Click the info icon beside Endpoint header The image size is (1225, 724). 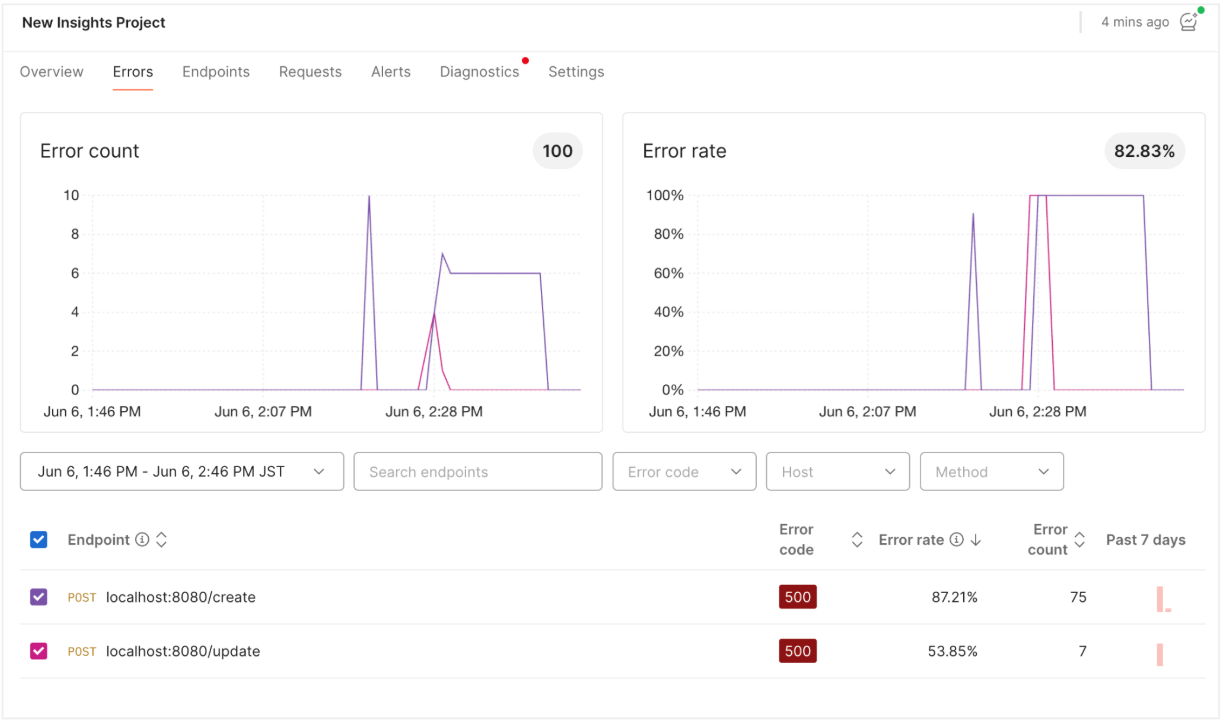[142, 540]
